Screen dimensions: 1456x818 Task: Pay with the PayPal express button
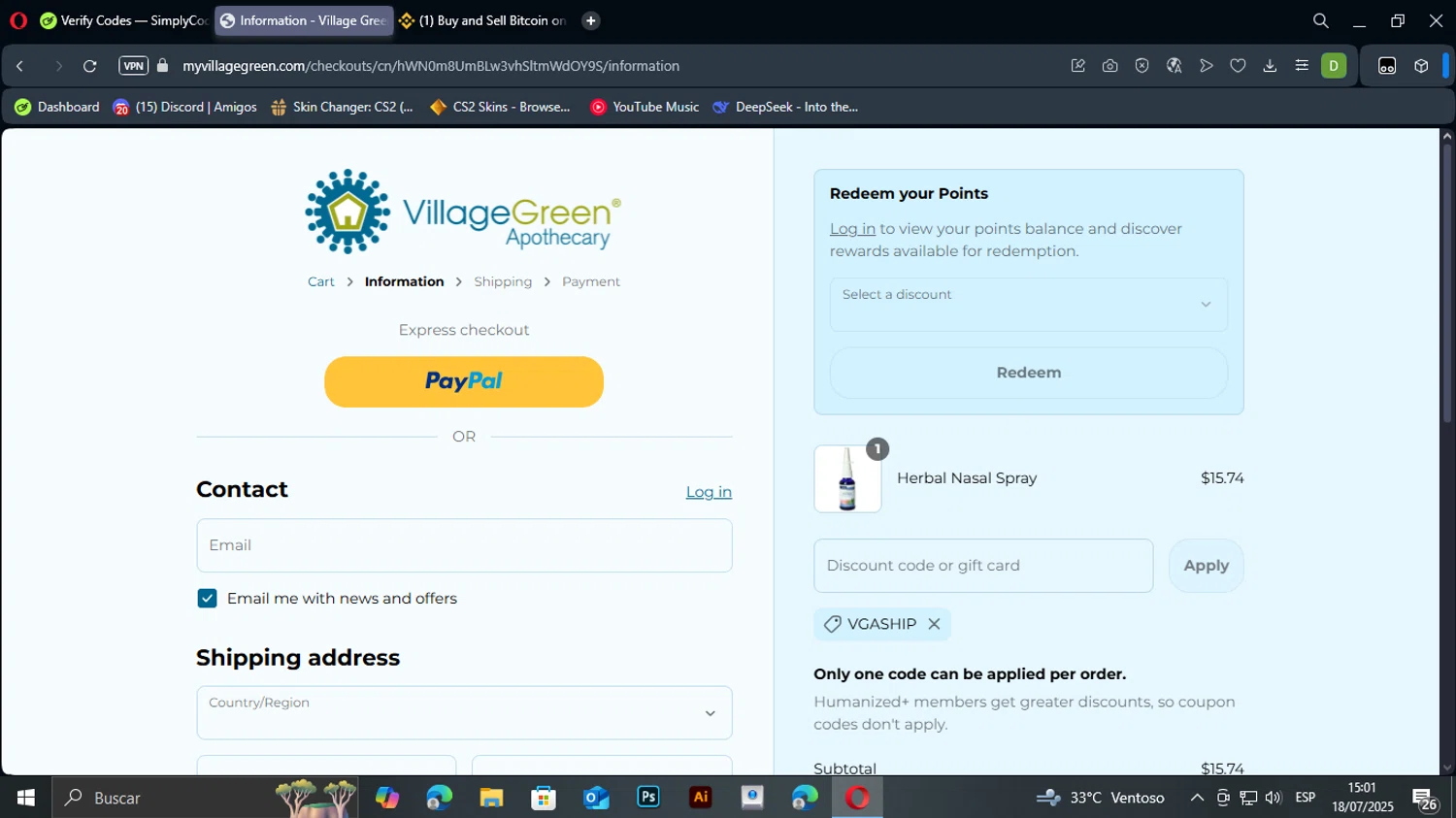pyautogui.click(x=464, y=381)
